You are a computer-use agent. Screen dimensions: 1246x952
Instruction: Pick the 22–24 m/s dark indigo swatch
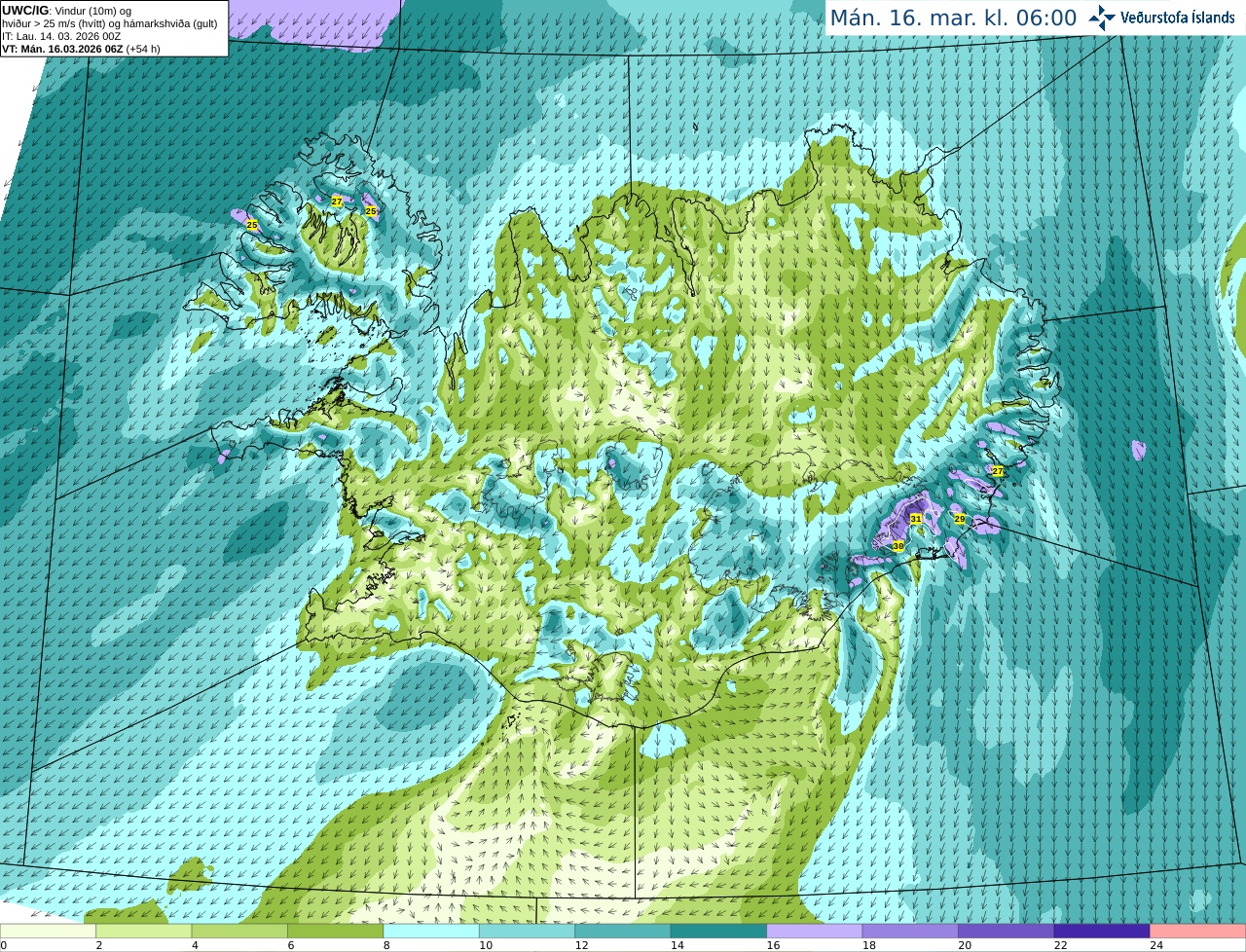pos(1102,931)
